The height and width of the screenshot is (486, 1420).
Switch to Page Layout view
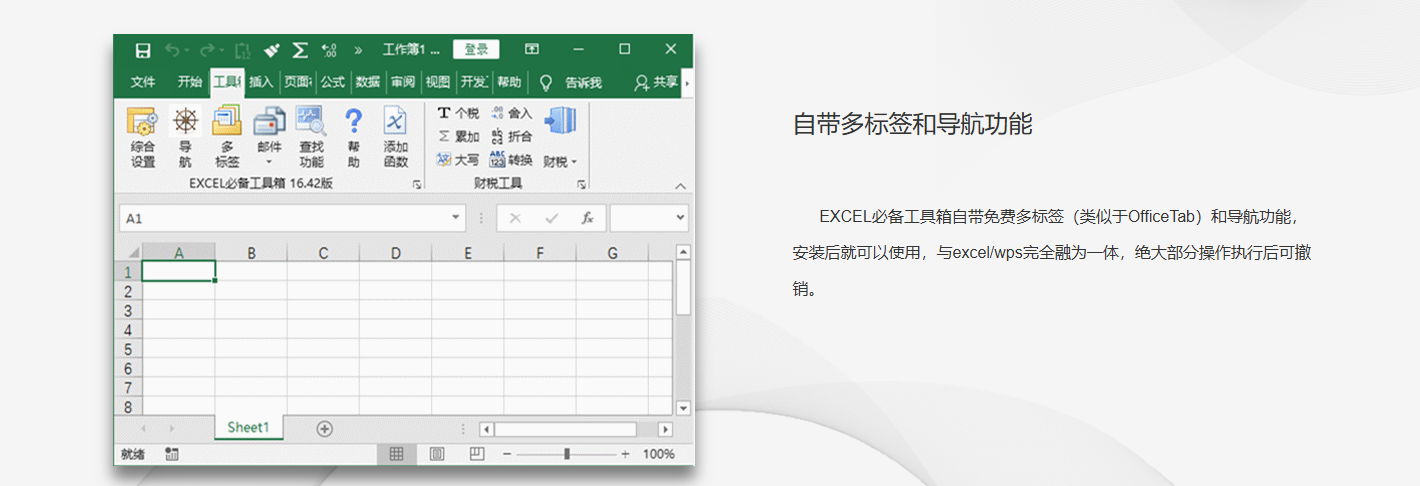tap(436, 454)
